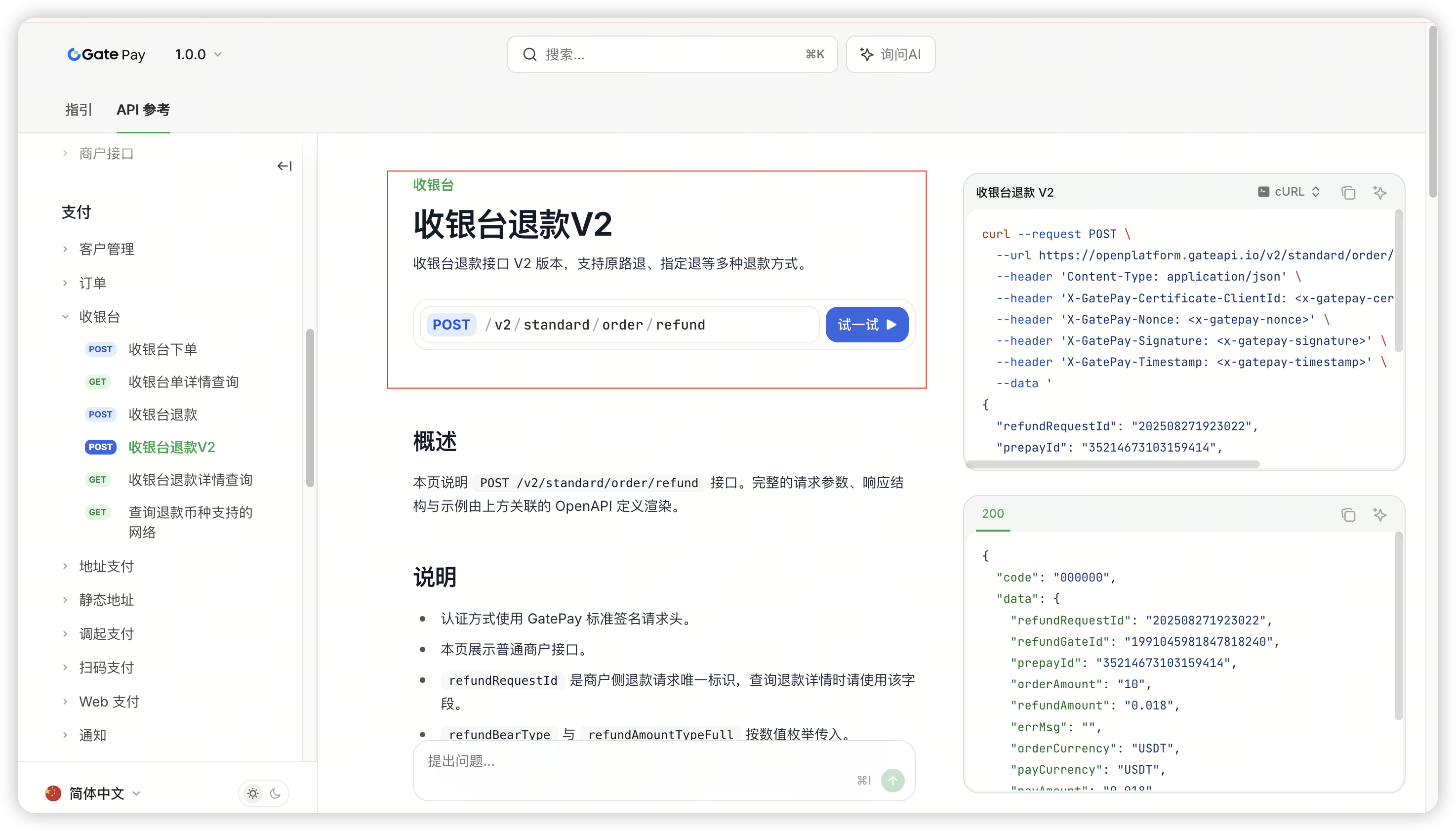Select the 200 response tab
Viewport: 1456px width, 831px height.
(x=993, y=514)
